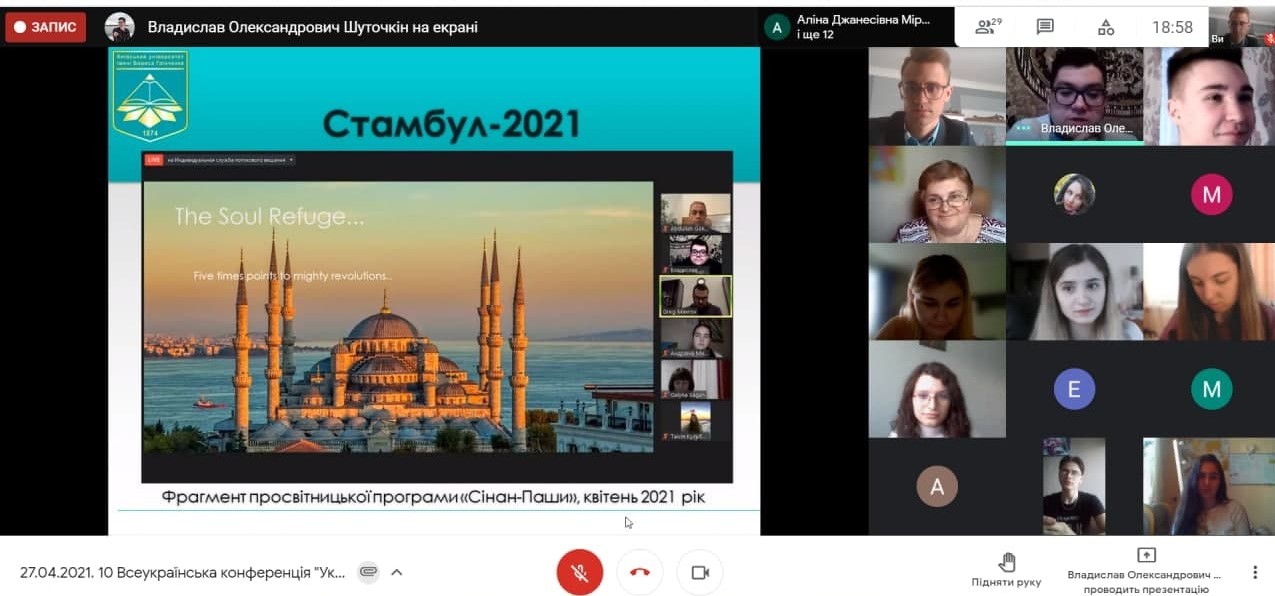This screenshot has width=1275, height=596.
Task: Click the meeting title '27.04.2021. 10 Всеукраїнська конференція'
Action: [183, 572]
